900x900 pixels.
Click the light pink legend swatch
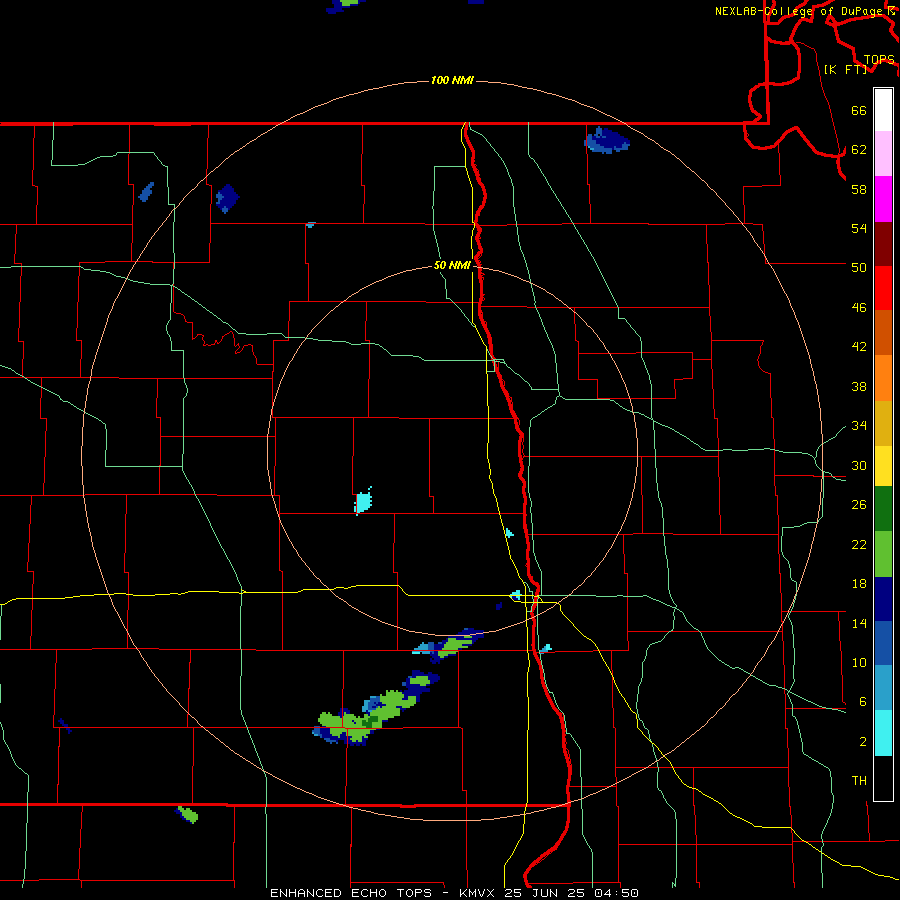tap(883, 153)
